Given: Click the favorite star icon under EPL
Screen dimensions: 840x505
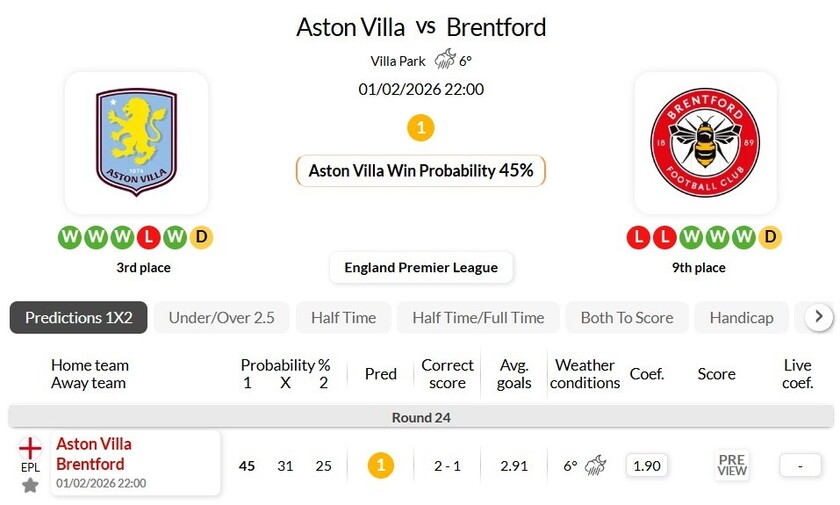Looking at the screenshot, I should coord(30,485).
